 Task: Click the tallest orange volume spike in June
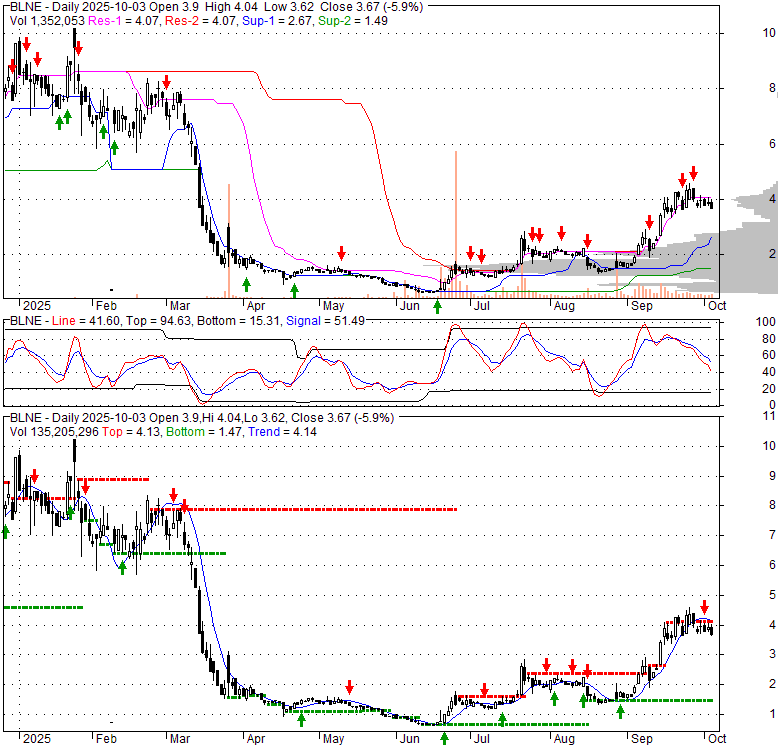[456, 224]
